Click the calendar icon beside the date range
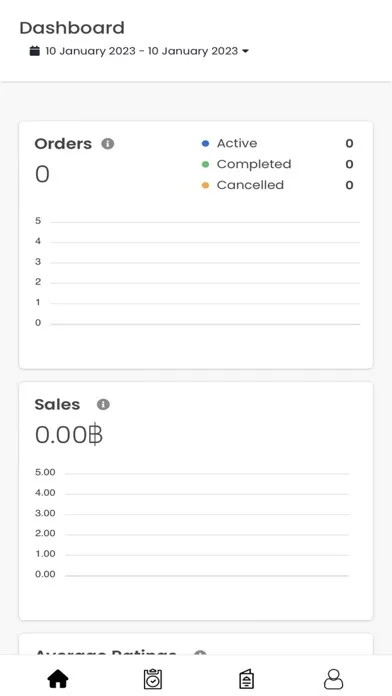This screenshot has height=696, width=392. (35, 51)
